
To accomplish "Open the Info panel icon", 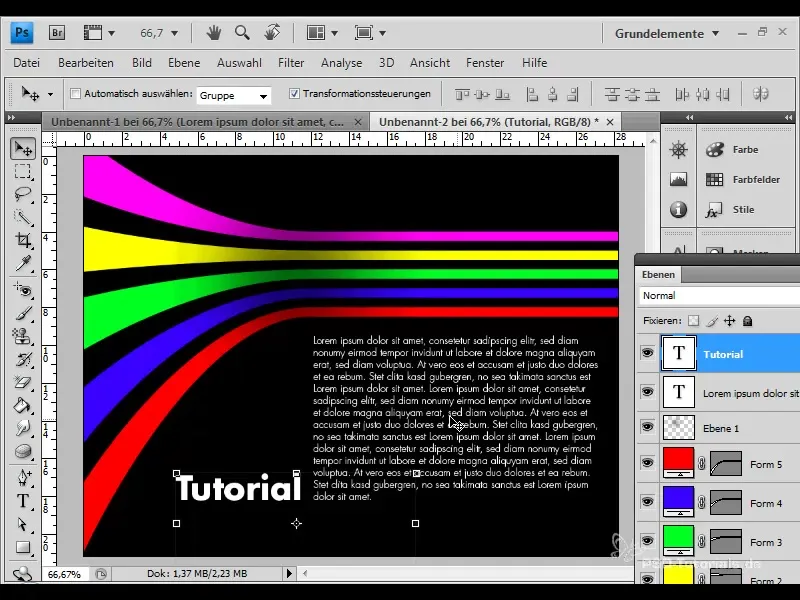I will [x=678, y=209].
